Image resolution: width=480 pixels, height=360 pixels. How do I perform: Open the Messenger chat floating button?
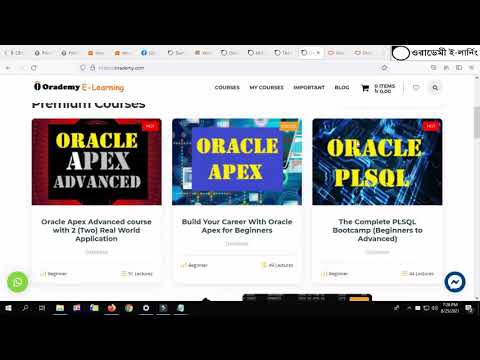point(455,282)
